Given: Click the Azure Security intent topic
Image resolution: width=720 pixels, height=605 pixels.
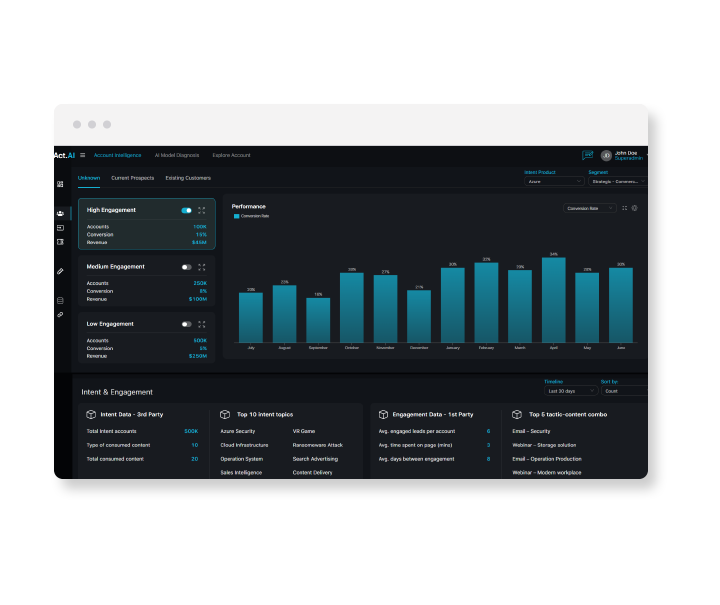Looking at the screenshot, I should 238,431.
